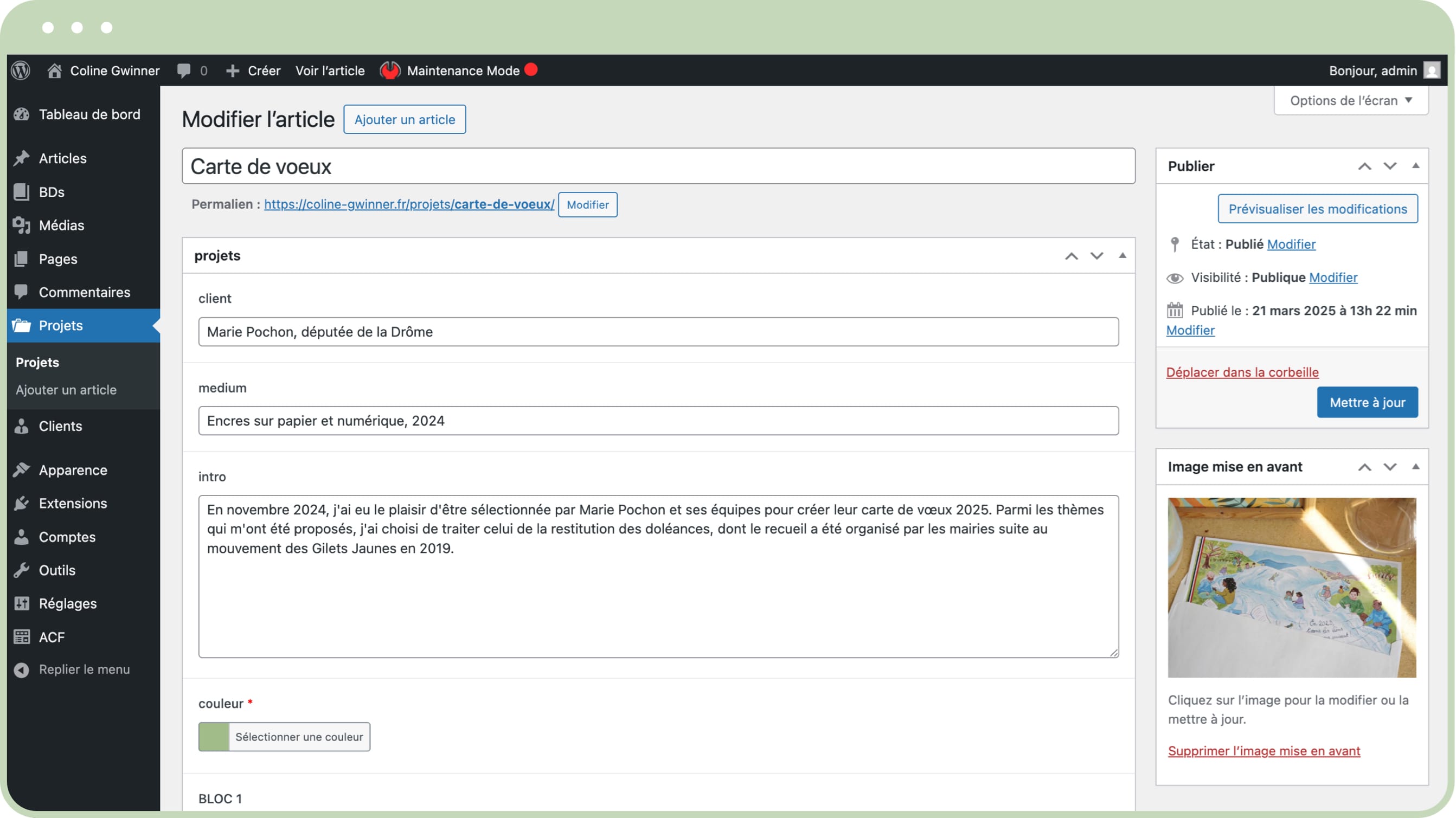Click the plus icon next to Créer
This screenshot has width=1456, height=818.
(232, 70)
